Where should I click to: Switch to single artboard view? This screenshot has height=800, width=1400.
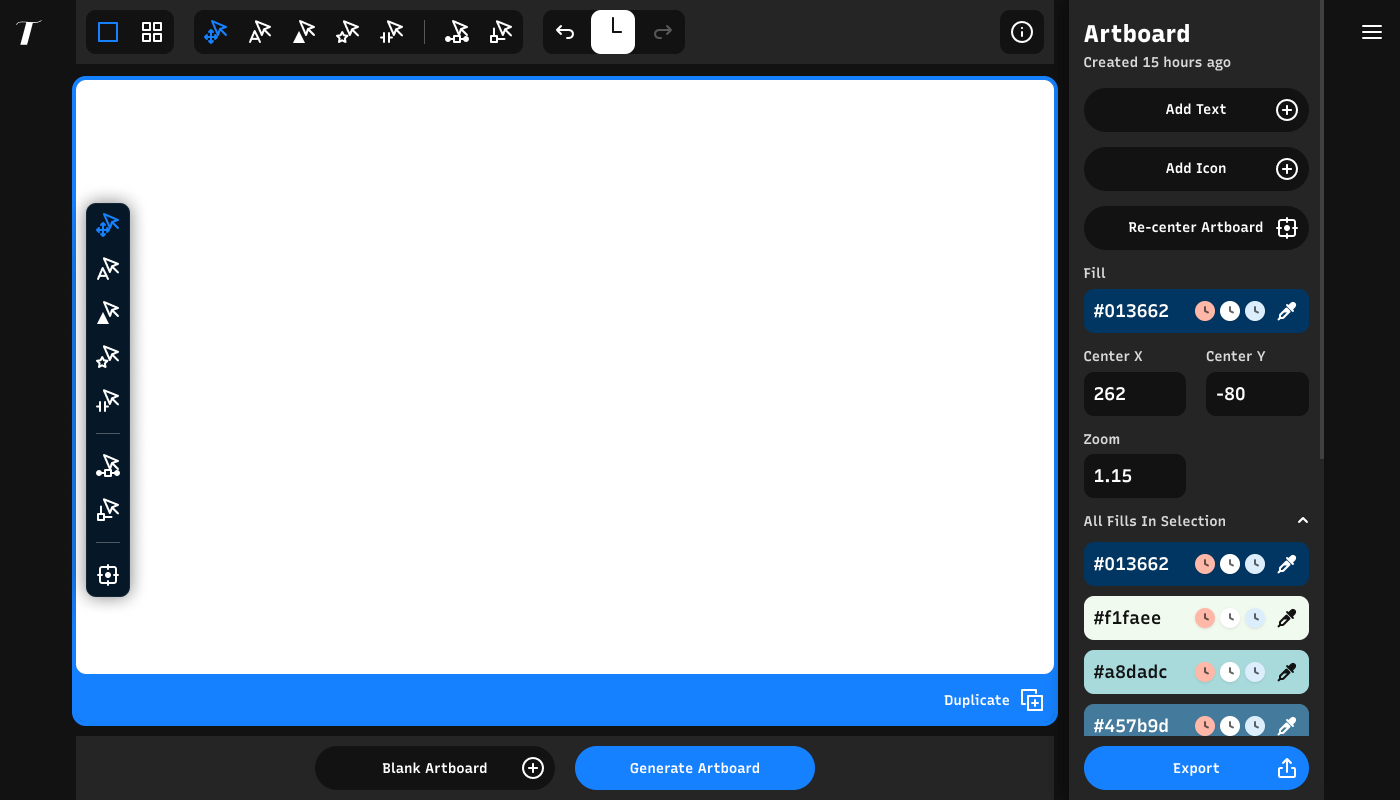point(108,32)
